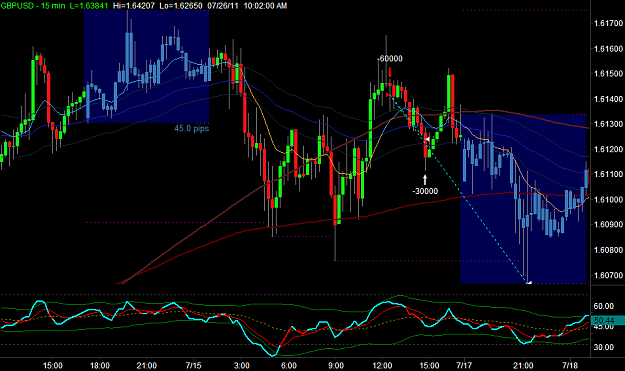Click the 1.60800 price axis label
625x371 pixels.
[608, 250]
